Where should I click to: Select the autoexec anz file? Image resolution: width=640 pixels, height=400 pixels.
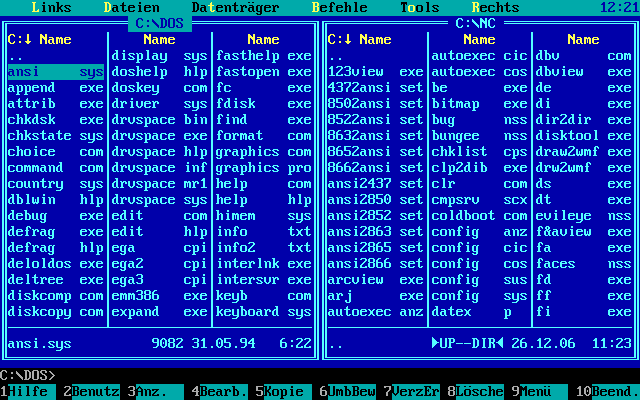[376, 312]
